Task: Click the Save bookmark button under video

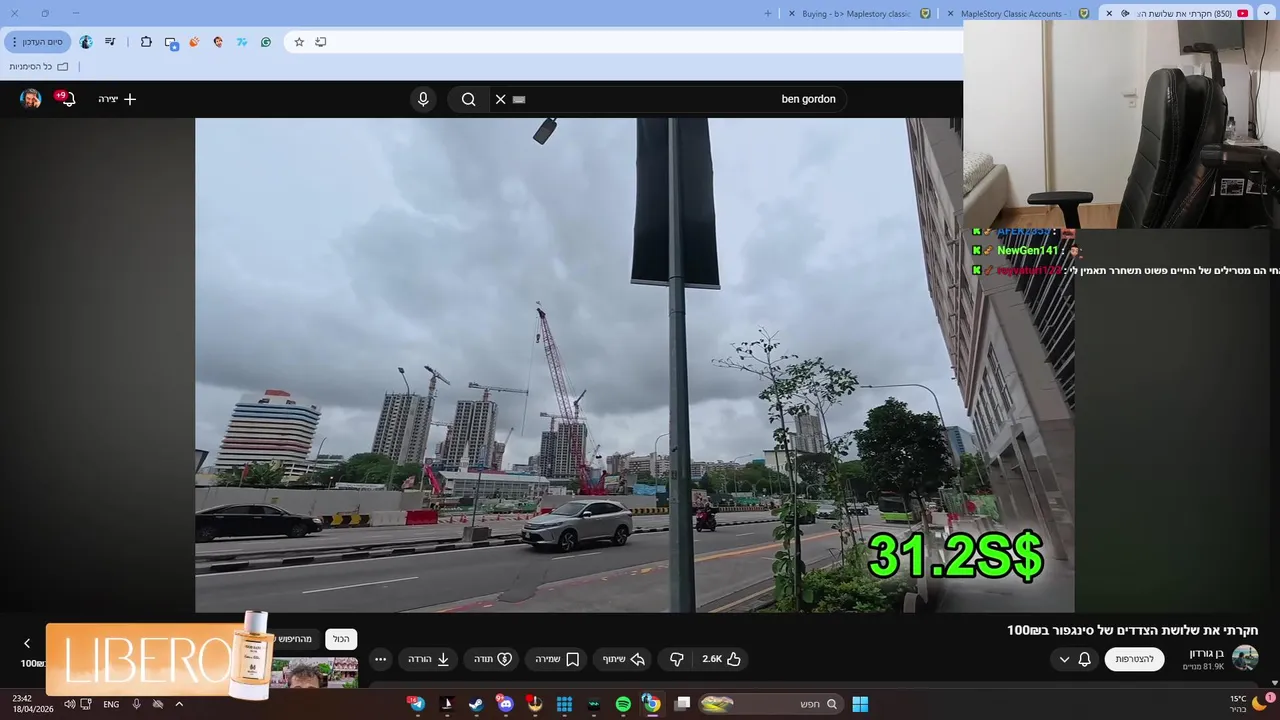Action: tap(557, 659)
